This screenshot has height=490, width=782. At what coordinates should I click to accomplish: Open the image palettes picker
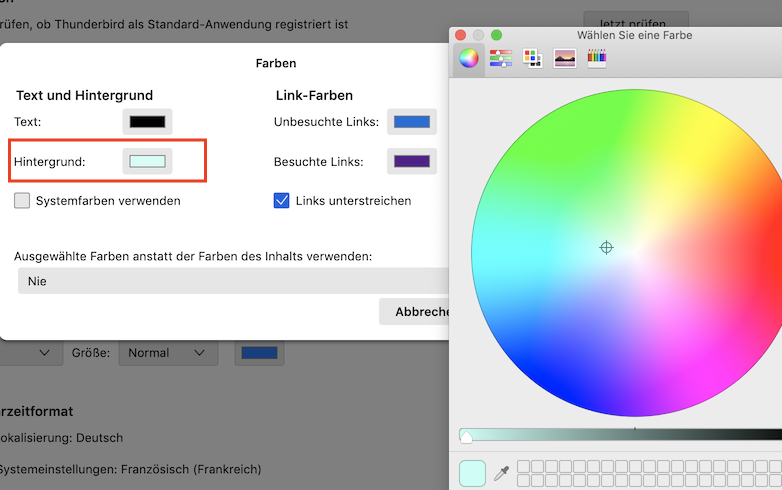tap(564, 59)
